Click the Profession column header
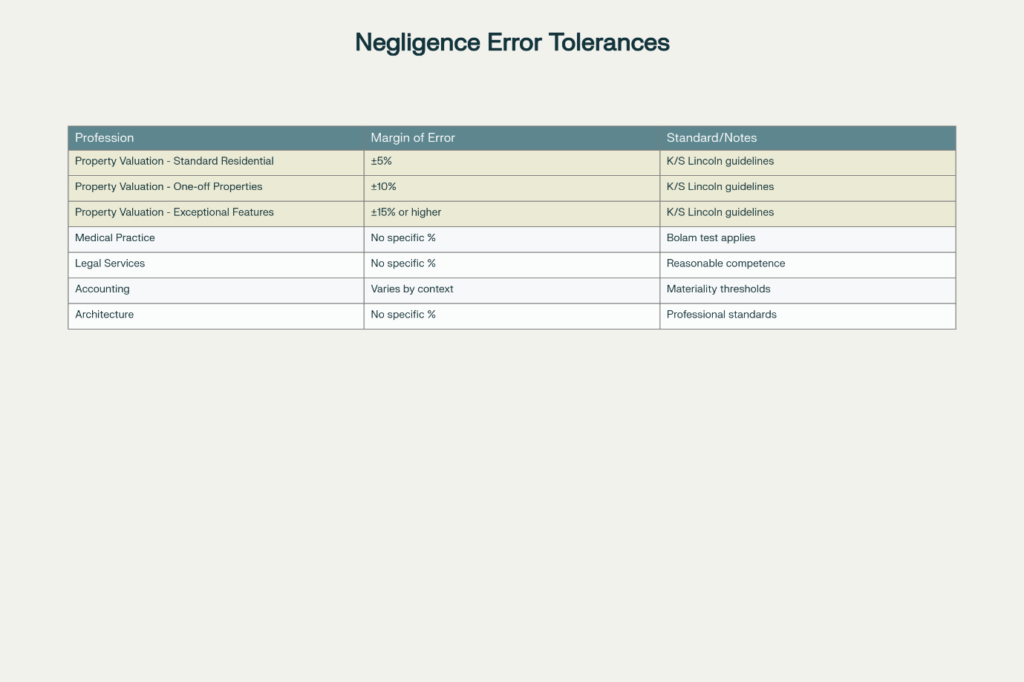The height and width of the screenshot is (682, 1024). 104,138
